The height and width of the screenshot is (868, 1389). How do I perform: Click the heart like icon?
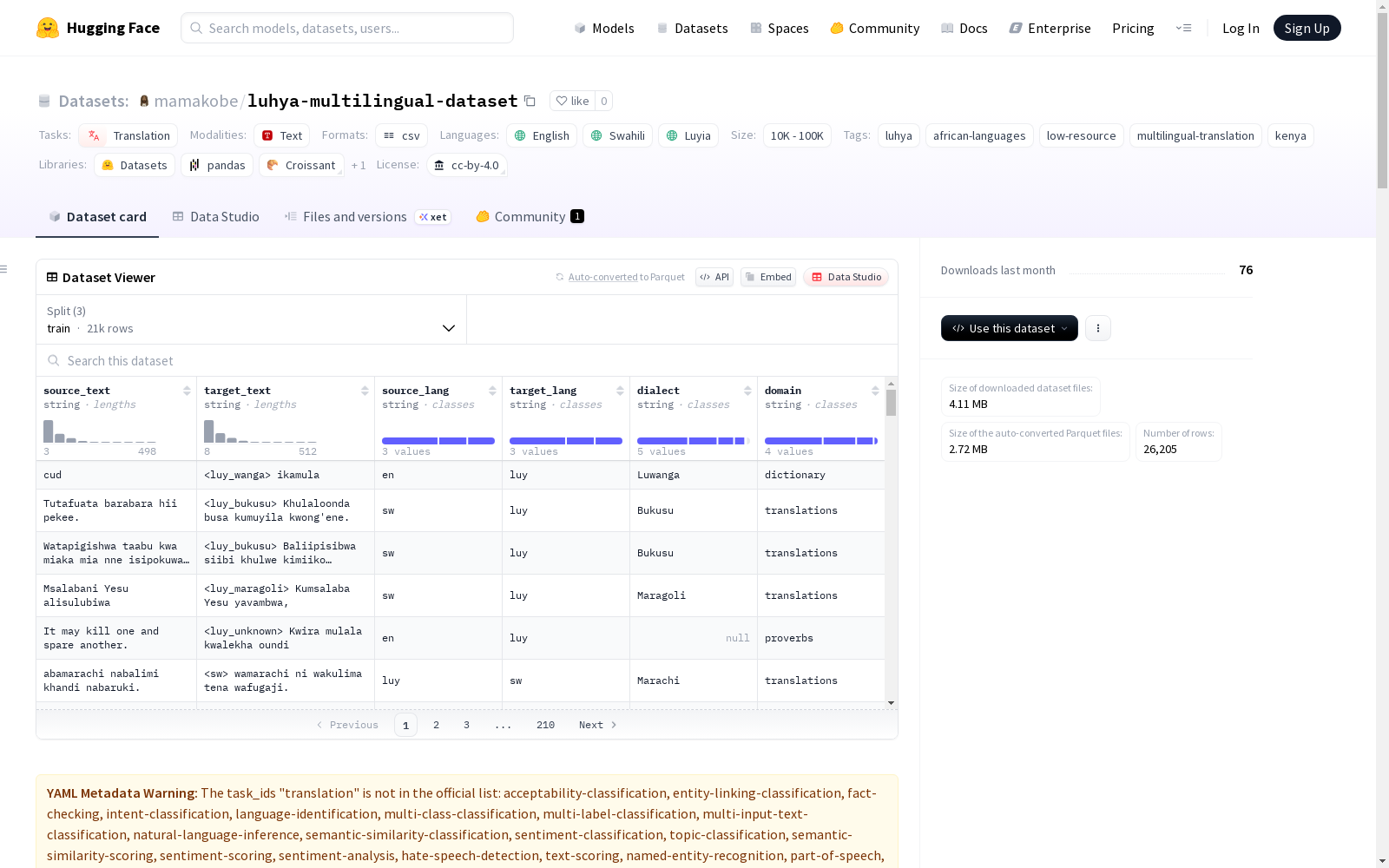pos(562,101)
